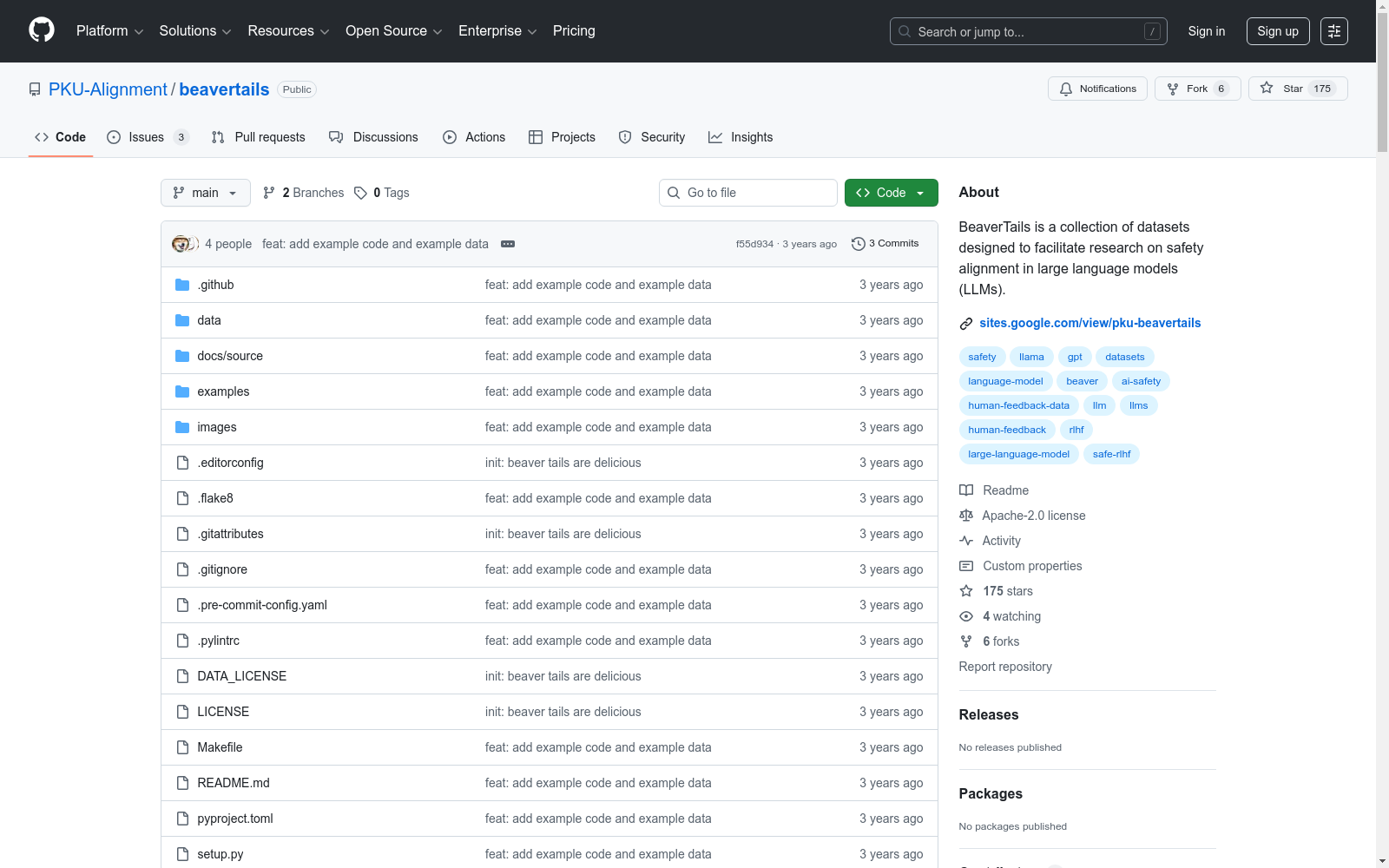
Task: Click the human-feedback-data topic tag
Action: 1019,405
